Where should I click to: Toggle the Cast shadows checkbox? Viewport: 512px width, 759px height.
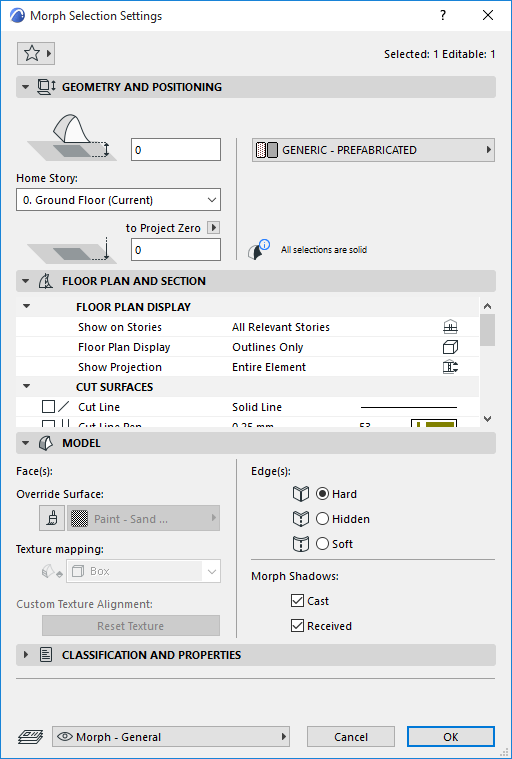(x=297, y=601)
